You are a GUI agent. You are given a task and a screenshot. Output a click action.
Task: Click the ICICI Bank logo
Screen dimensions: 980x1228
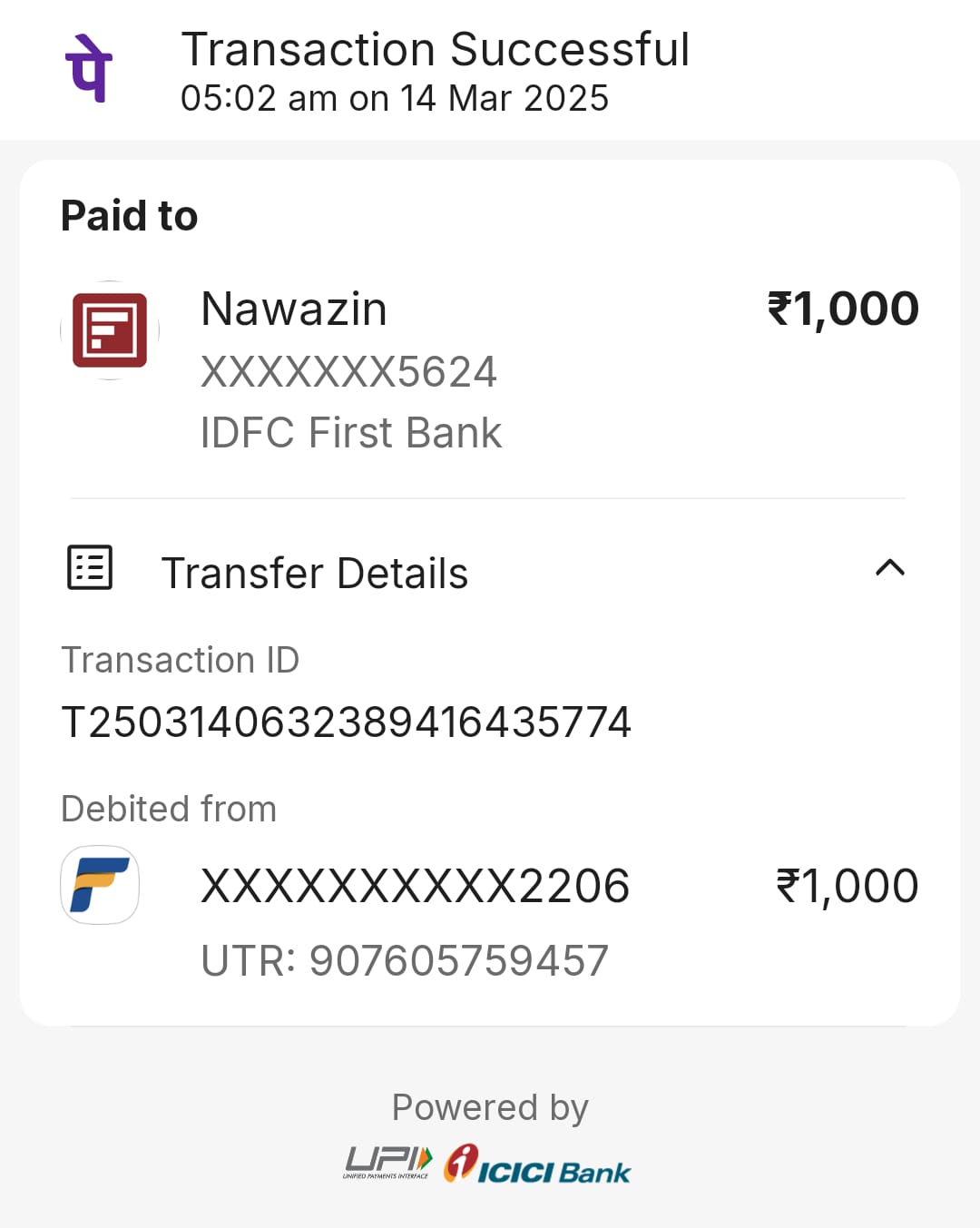coord(537,1164)
